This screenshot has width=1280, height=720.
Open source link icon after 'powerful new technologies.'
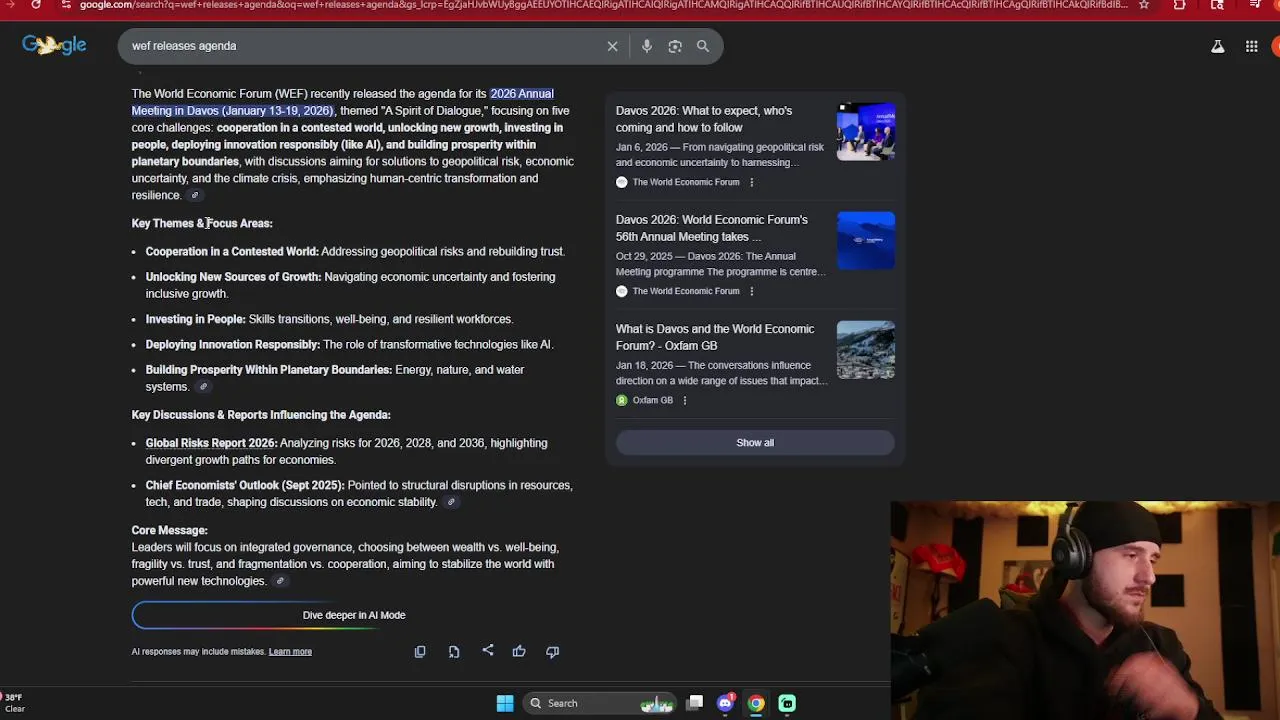coord(280,581)
